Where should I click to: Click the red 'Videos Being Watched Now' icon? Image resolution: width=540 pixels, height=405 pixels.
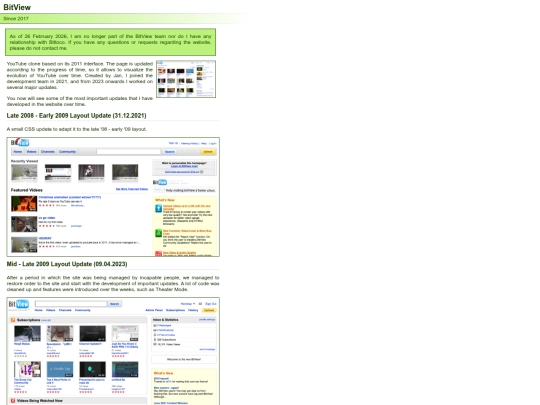(x=13, y=401)
